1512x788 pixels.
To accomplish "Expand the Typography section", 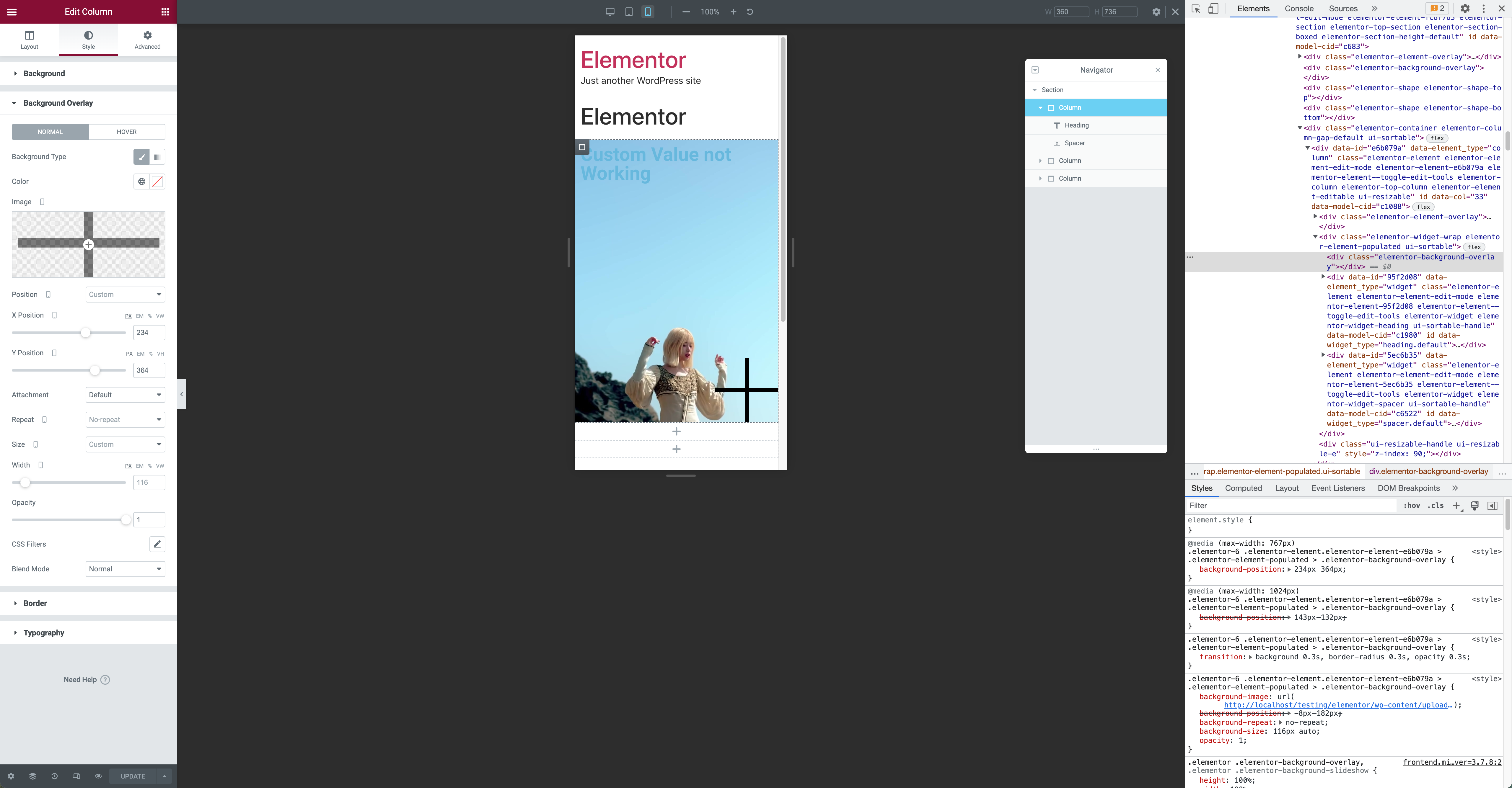I will click(89, 632).
